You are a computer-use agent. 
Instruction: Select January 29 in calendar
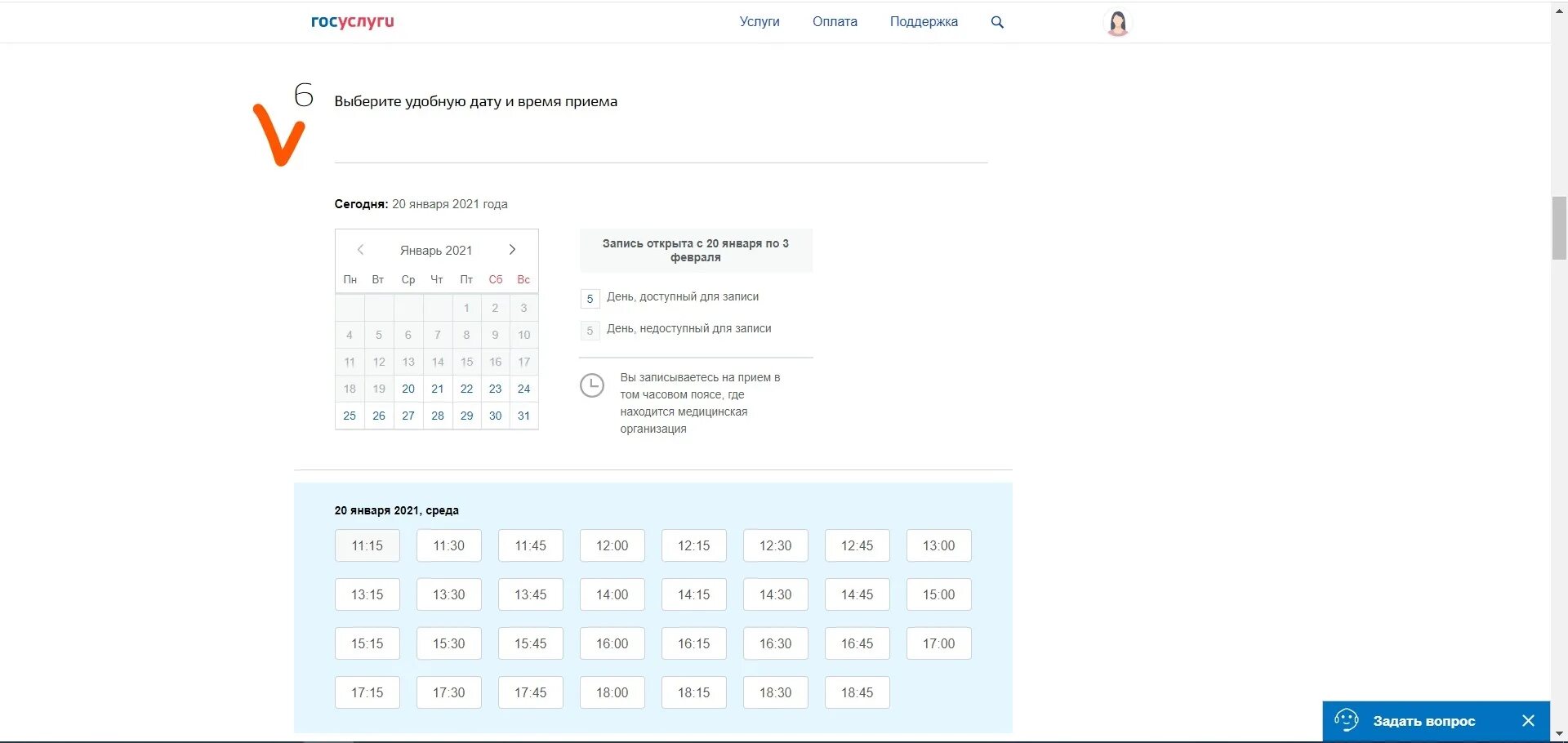(466, 416)
